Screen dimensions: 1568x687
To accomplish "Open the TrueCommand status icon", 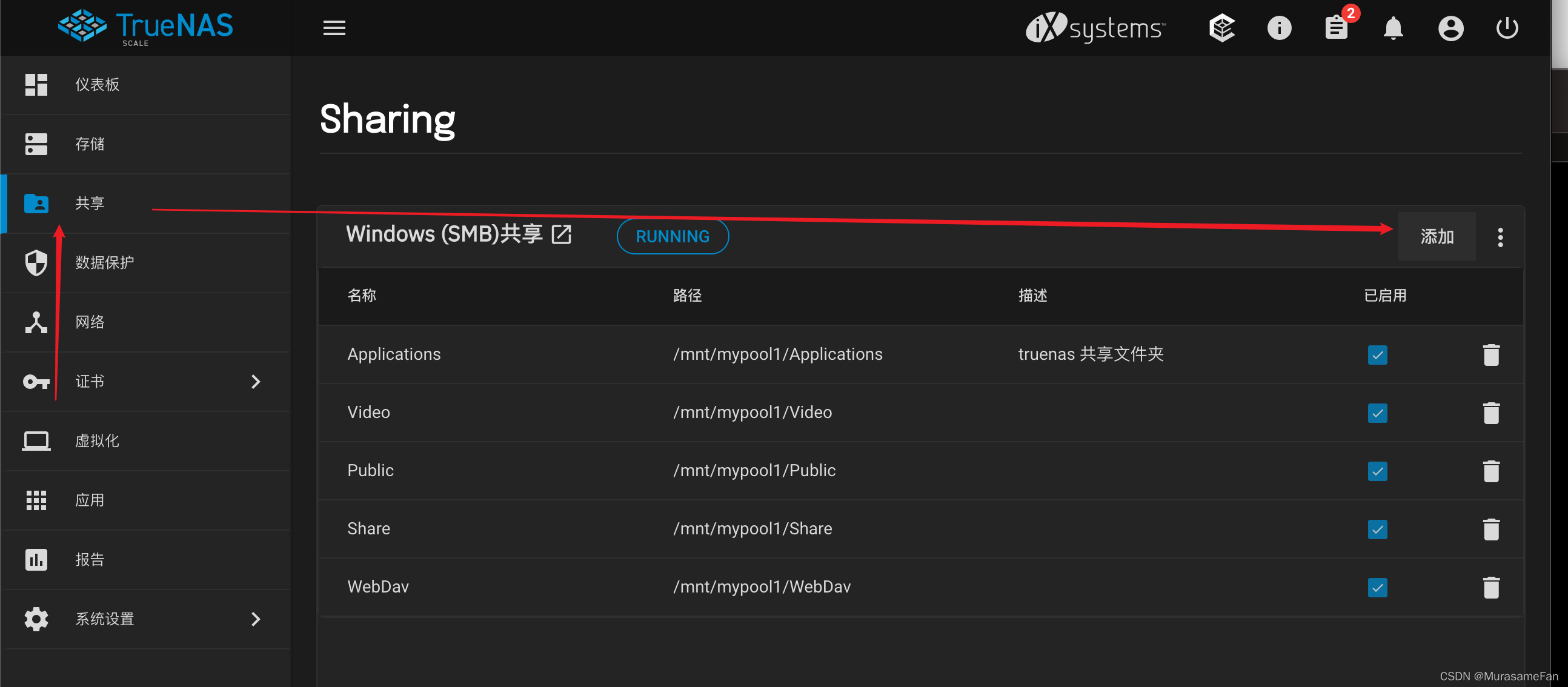I will click(1221, 28).
